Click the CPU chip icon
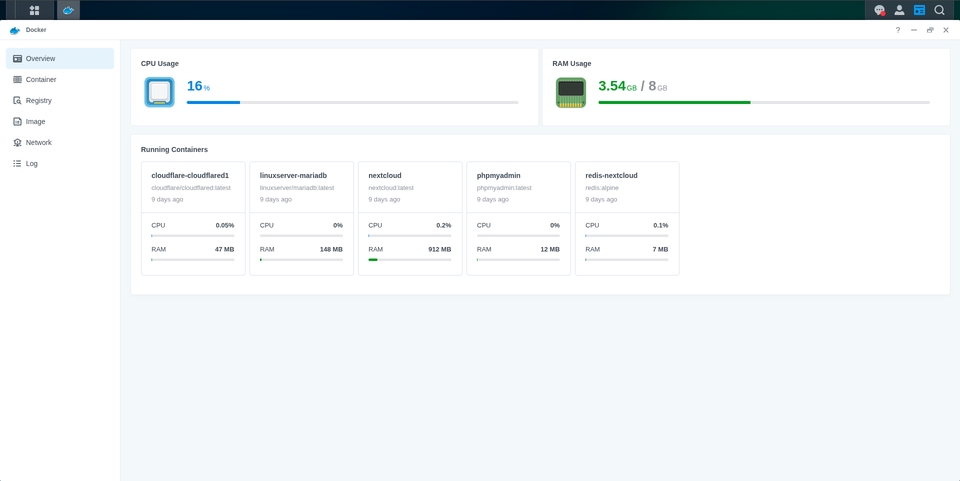The width and height of the screenshot is (960, 481). pos(159,92)
